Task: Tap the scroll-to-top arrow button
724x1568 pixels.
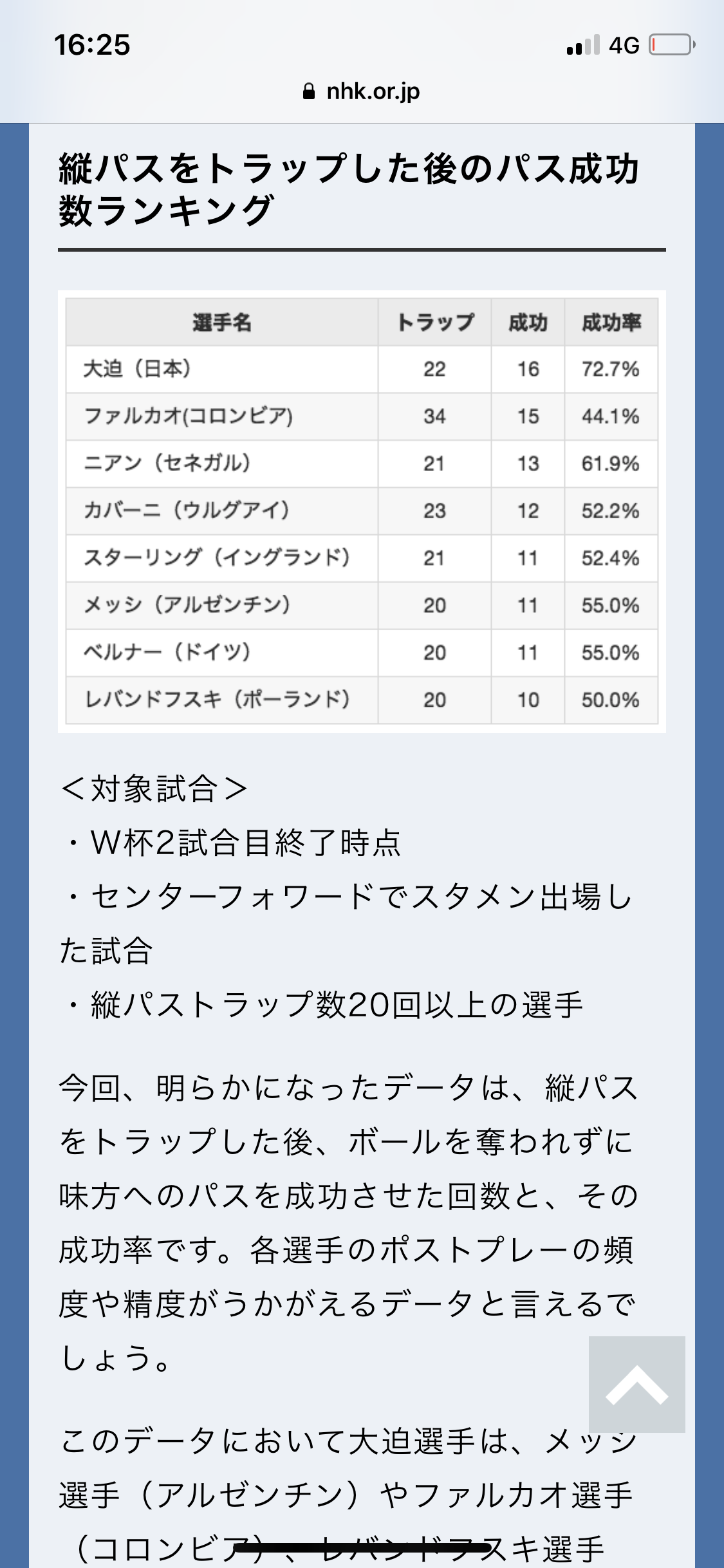Action: point(636,1384)
